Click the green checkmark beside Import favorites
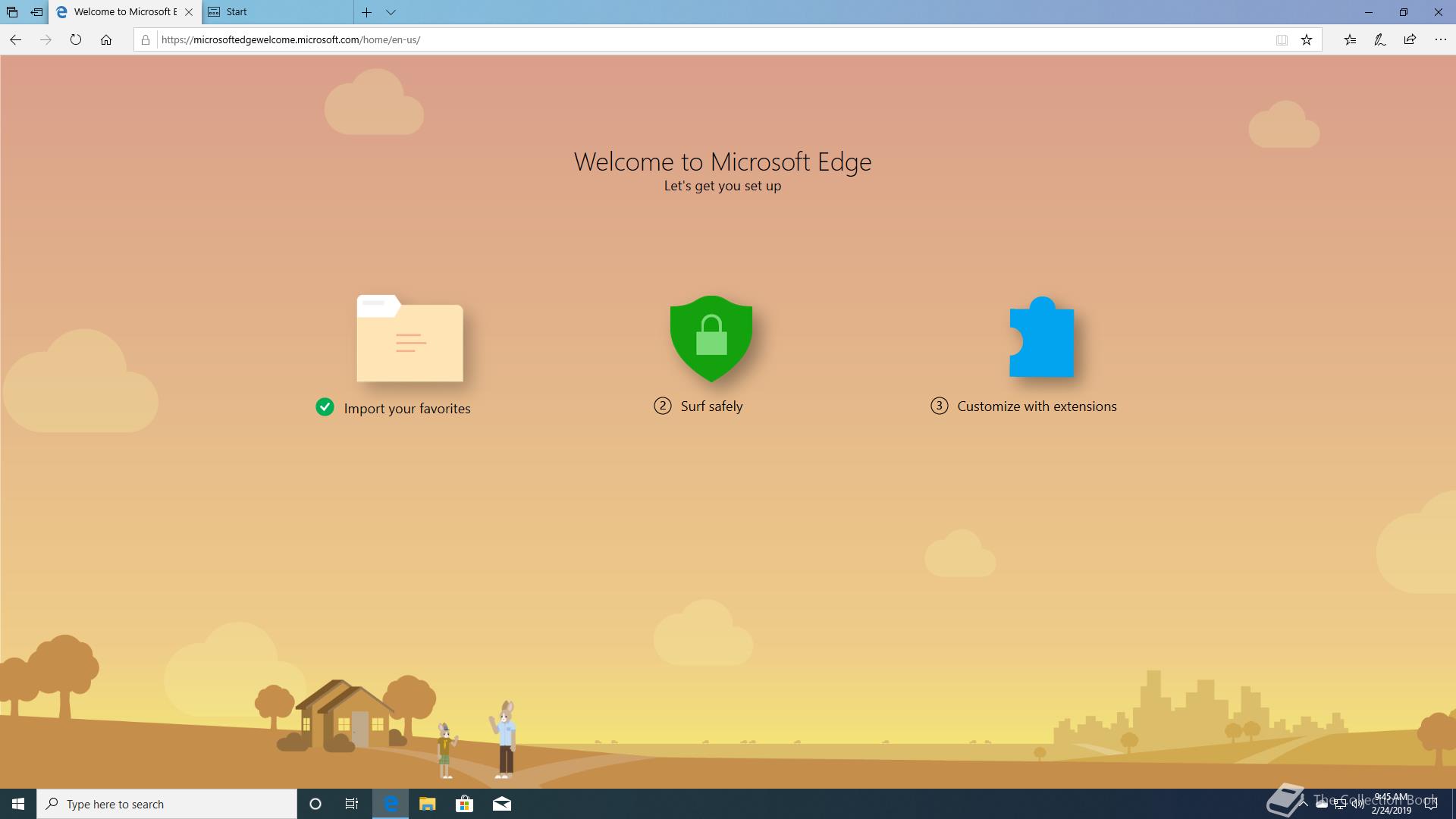The height and width of the screenshot is (819, 1456). 325,407
